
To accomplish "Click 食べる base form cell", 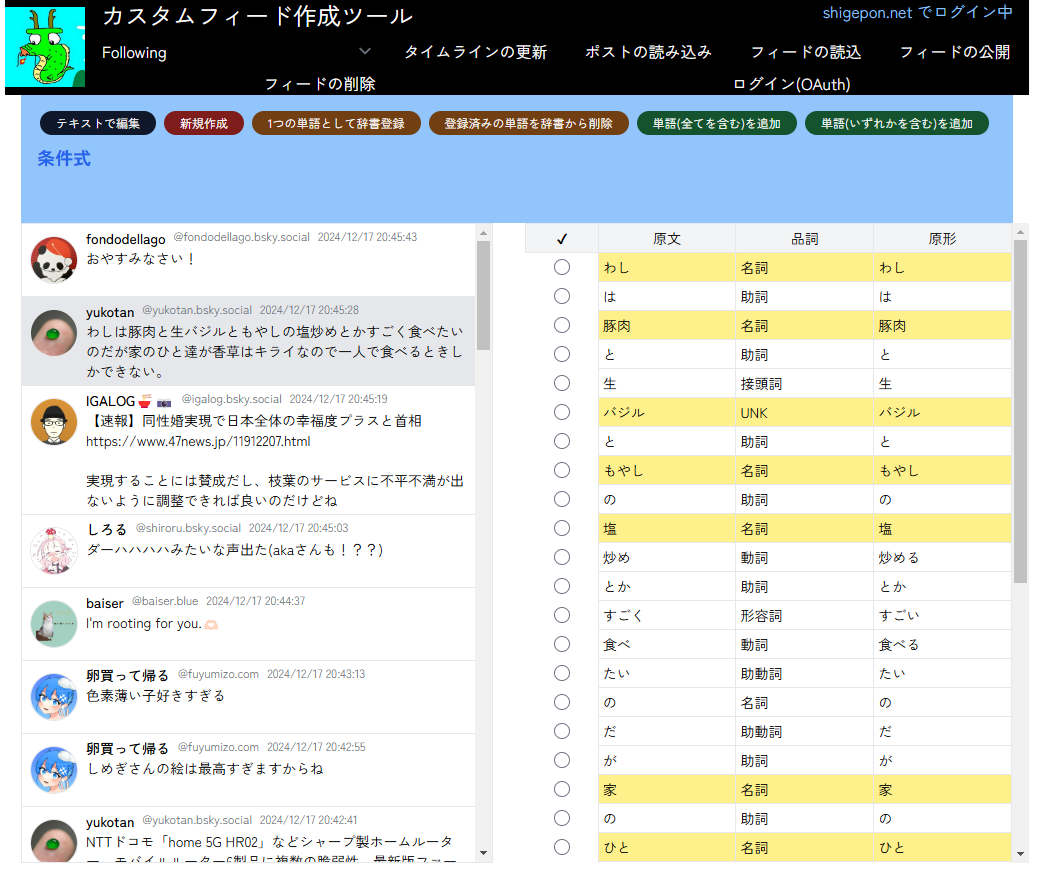I will click(x=942, y=644).
